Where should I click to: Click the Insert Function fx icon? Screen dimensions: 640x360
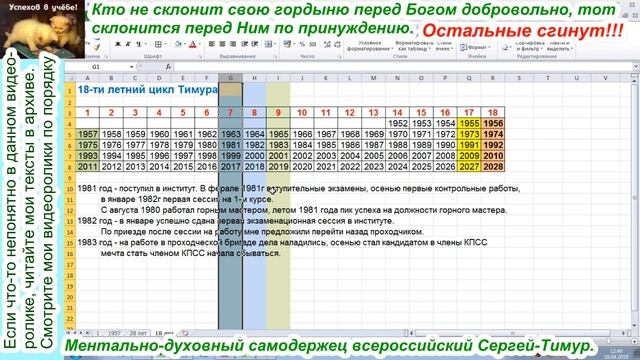pyautogui.click(x=168, y=67)
